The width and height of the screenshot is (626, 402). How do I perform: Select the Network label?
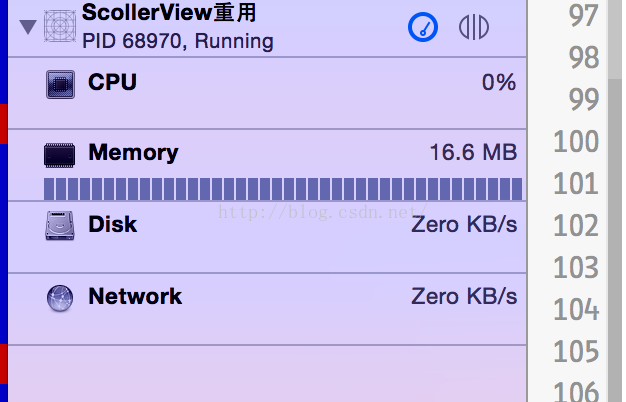135,297
